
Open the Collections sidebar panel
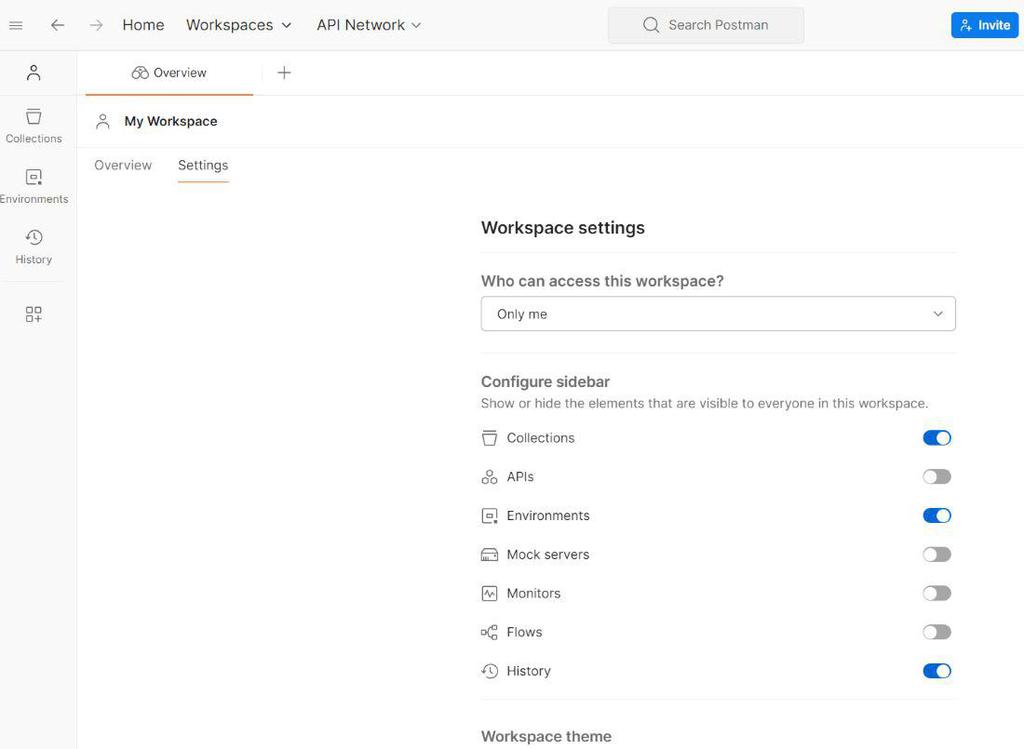click(x=34, y=125)
